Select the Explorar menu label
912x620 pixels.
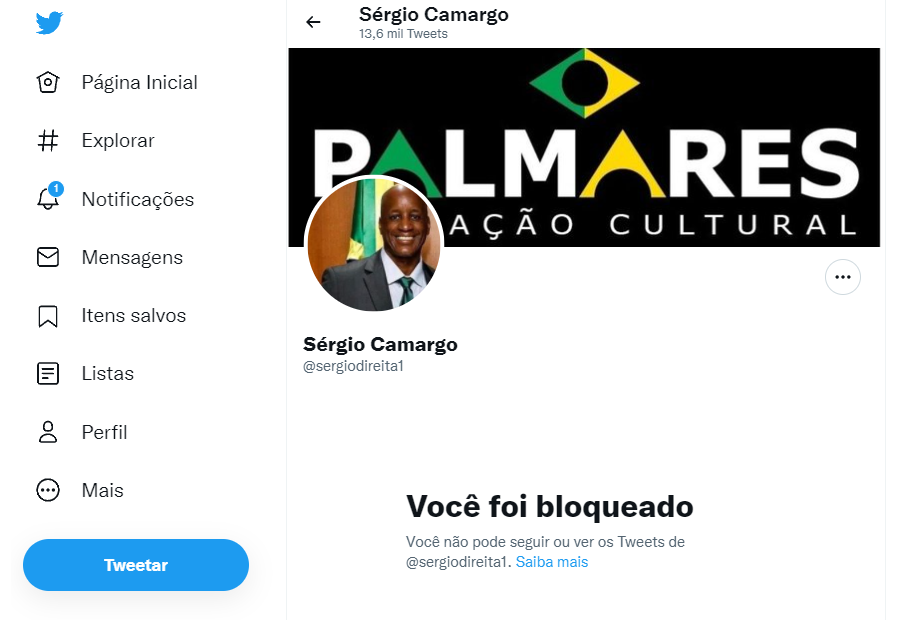[118, 141]
